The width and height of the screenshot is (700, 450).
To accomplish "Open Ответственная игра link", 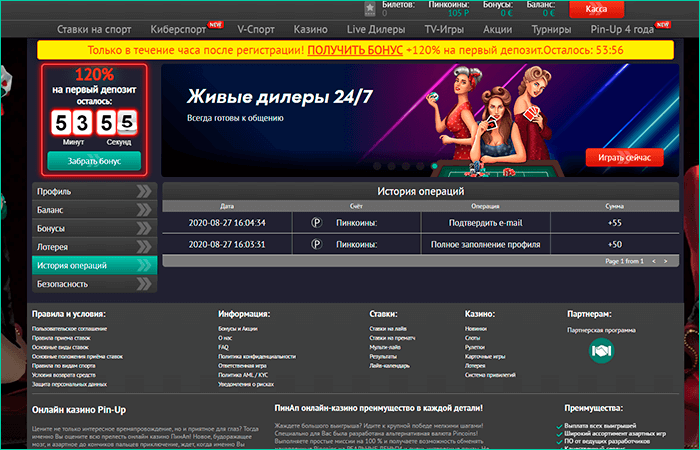I will pos(242,366).
